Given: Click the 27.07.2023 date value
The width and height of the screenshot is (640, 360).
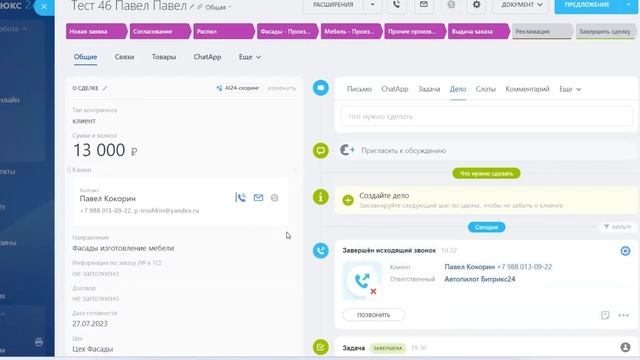Looking at the screenshot, I should tap(90, 324).
